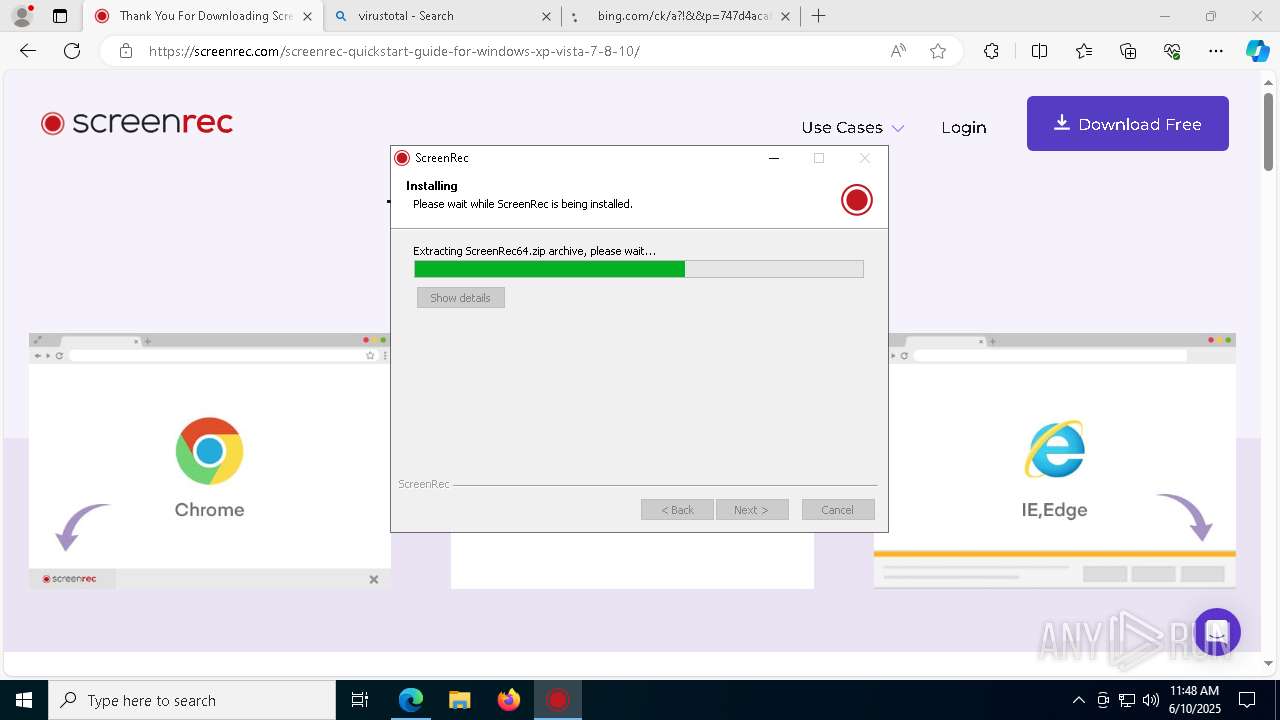View site information lock icon

click(x=126, y=51)
